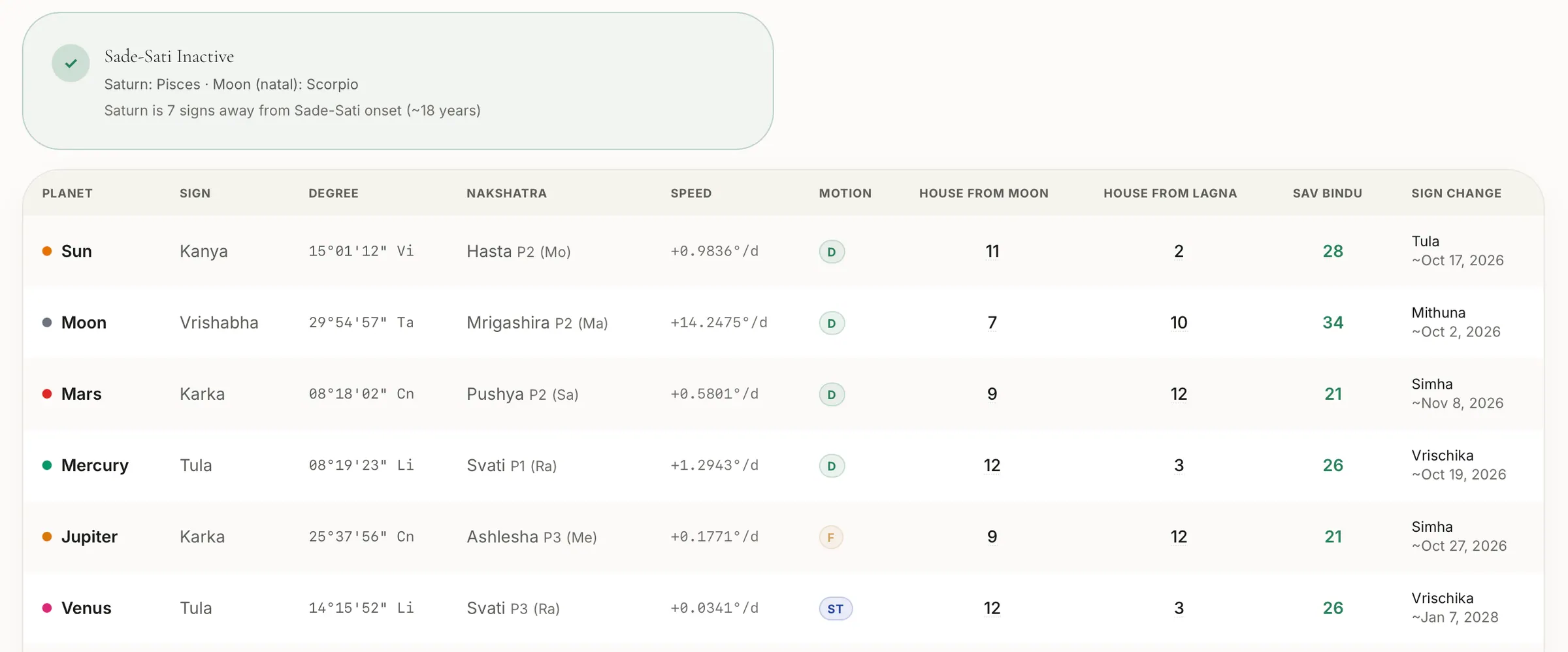Click the pink dot beside Venus
Image resolution: width=1568 pixels, height=652 pixels.
pos(47,608)
